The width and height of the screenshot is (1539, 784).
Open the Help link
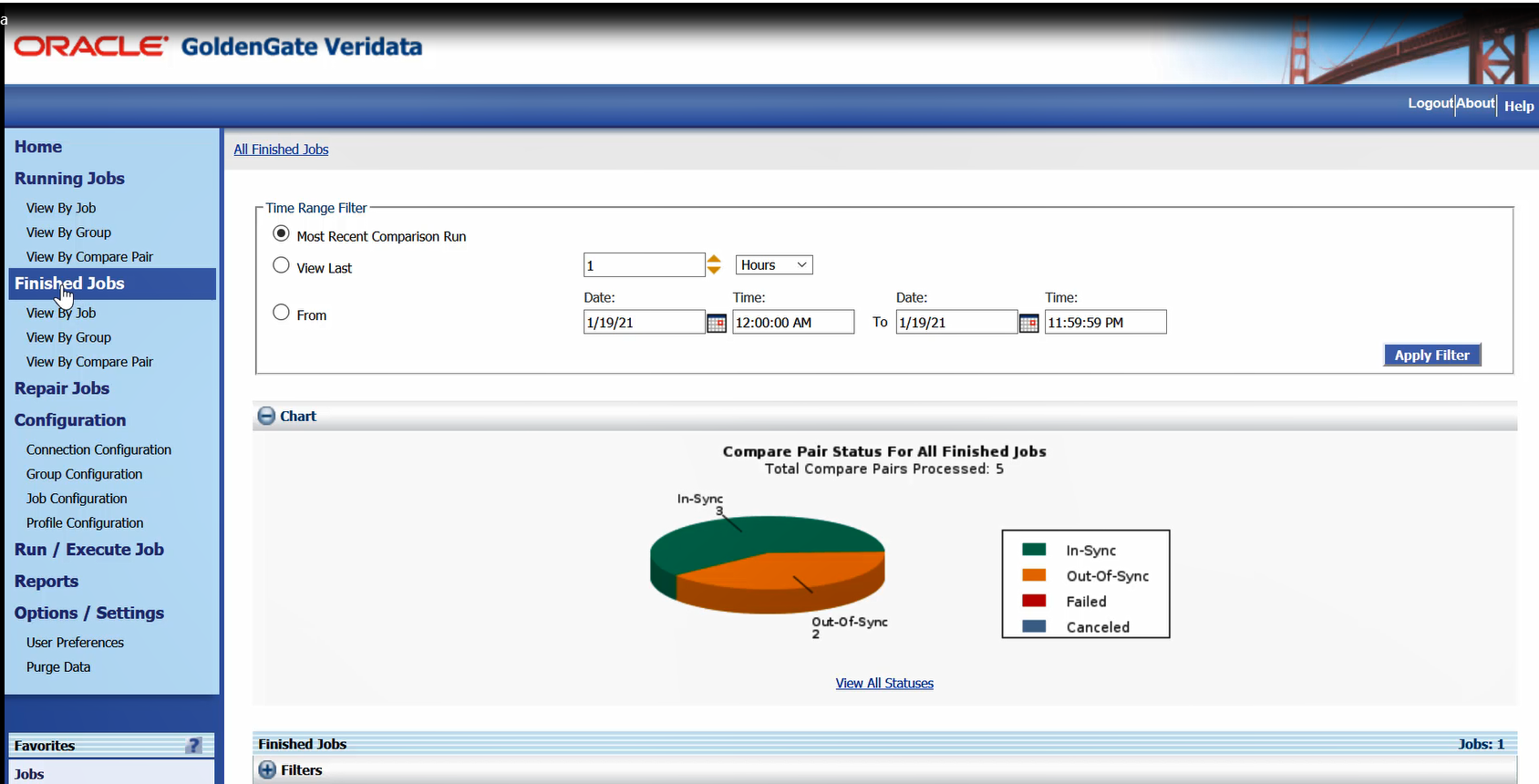click(1519, 106)
